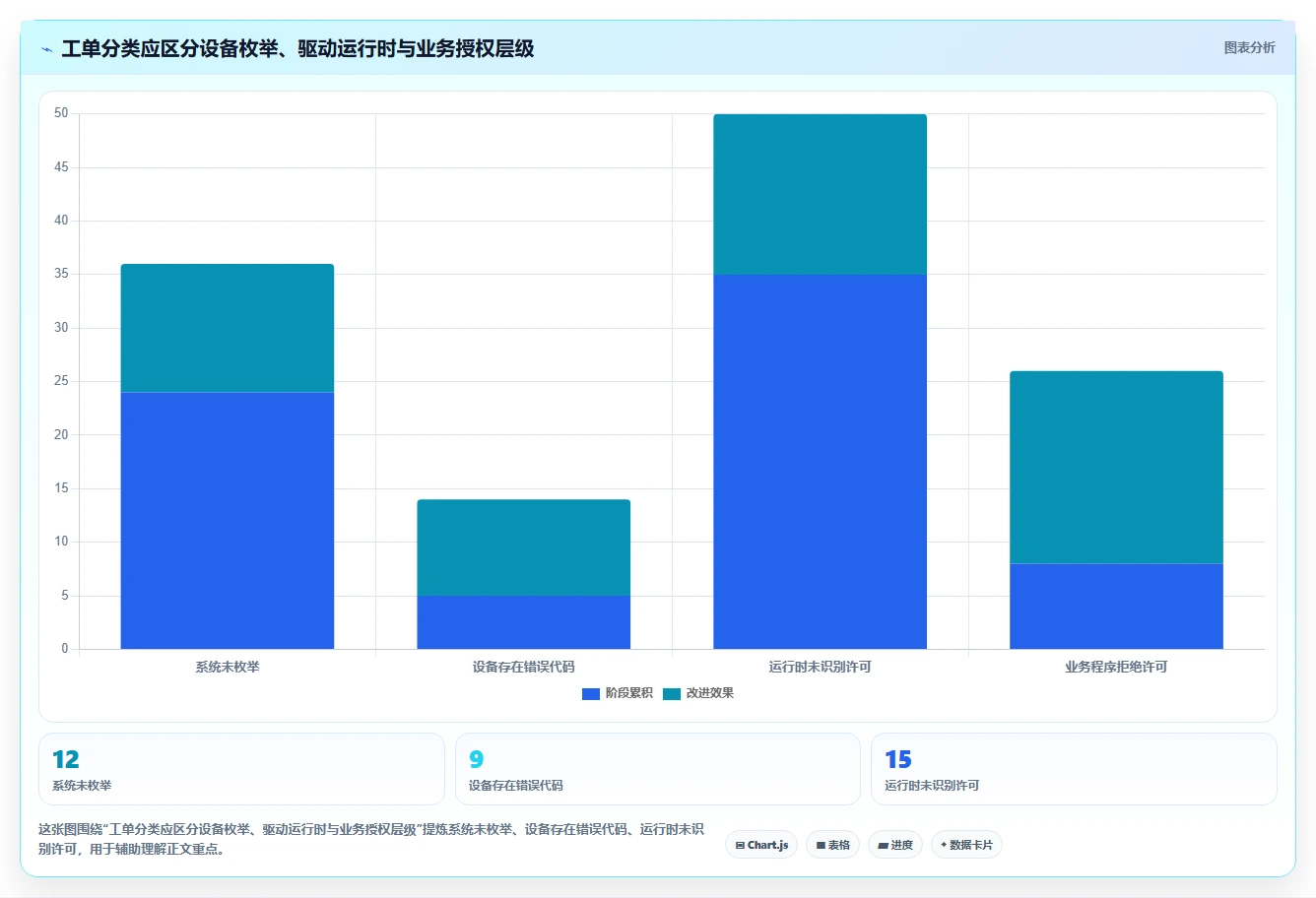
Task: Select the Chart.js tag chip
Action: (761, 845)
